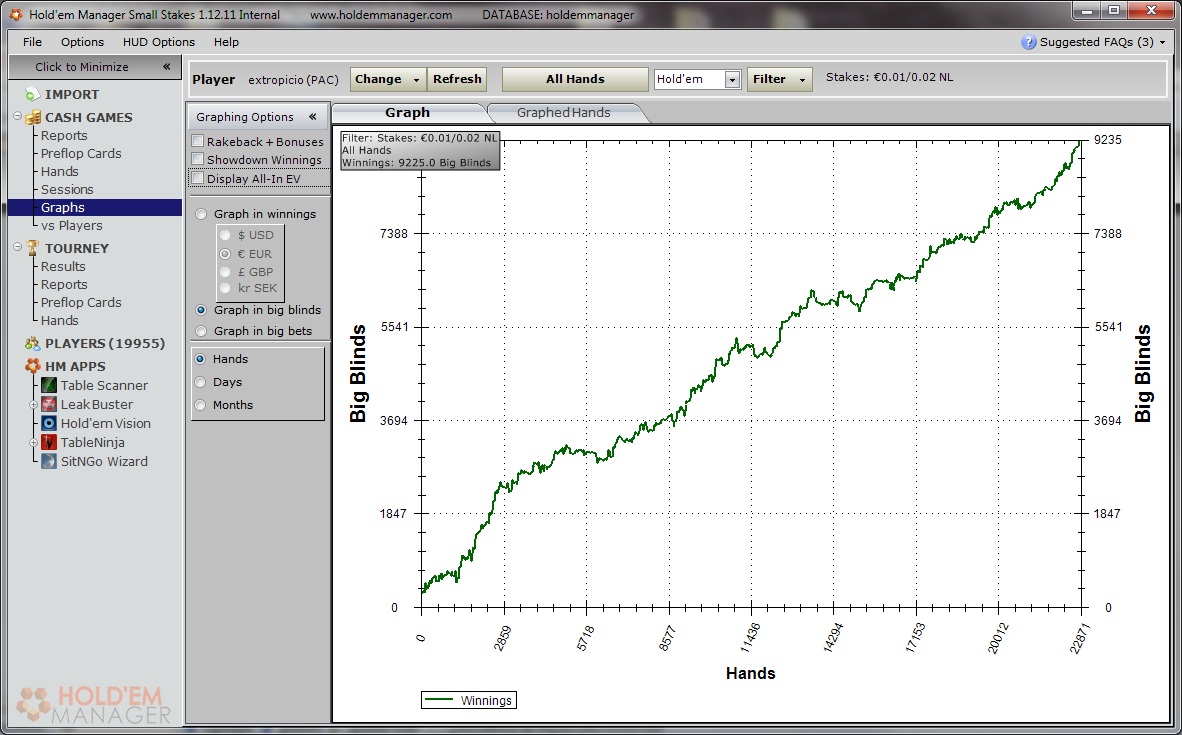The height and width of the screenshot is (735, 1182).
Task: Enable Display All-In EV checkbox
Action: tap(198, 179)
